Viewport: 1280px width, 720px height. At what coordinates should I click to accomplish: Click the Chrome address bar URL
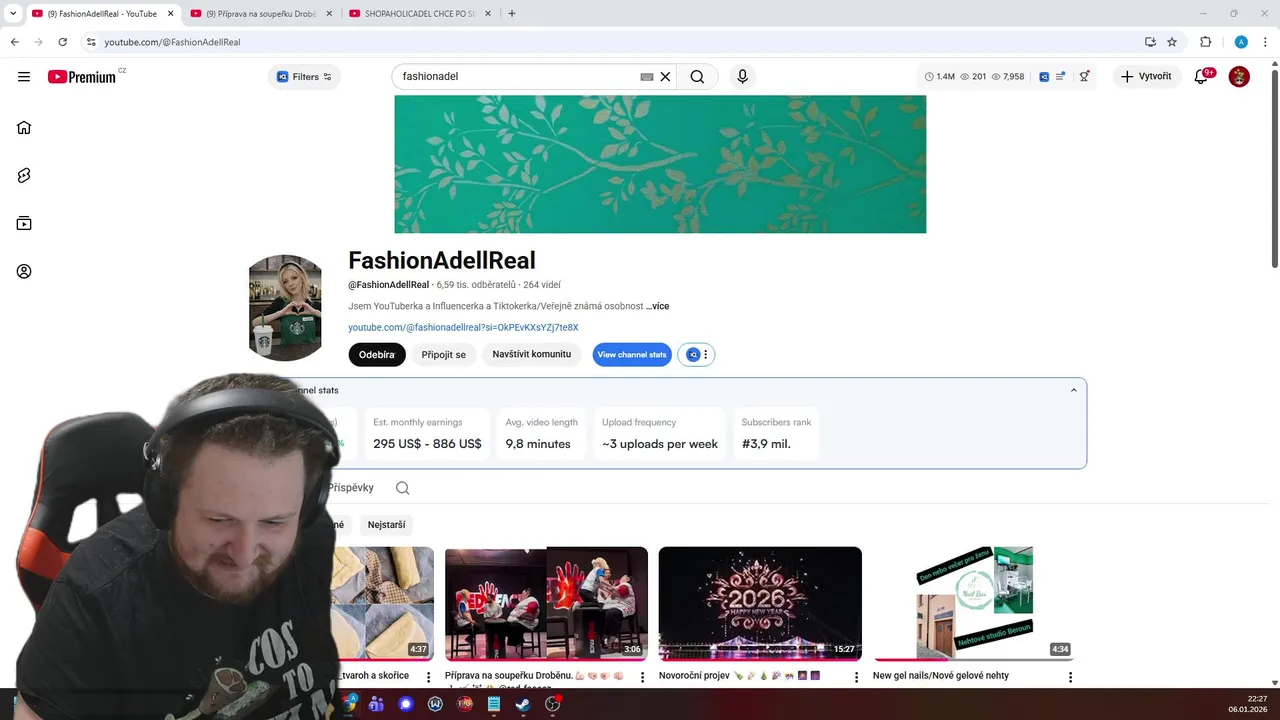(x=172, y=42)
